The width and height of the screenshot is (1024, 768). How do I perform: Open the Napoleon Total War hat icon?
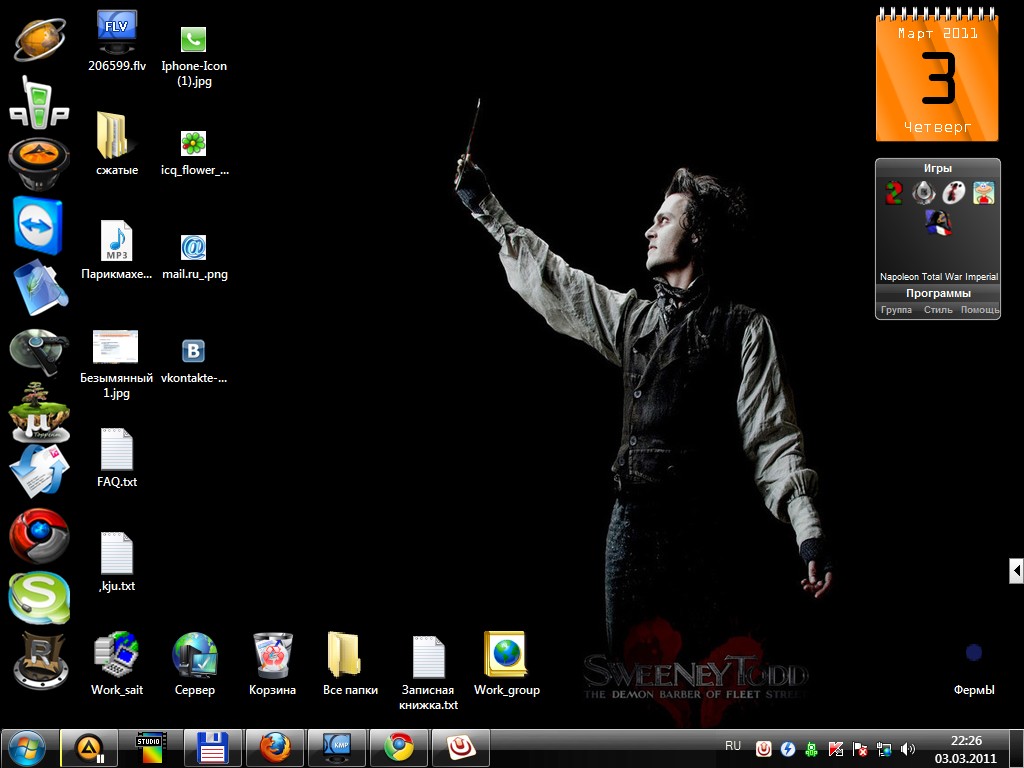click(937, 223)
